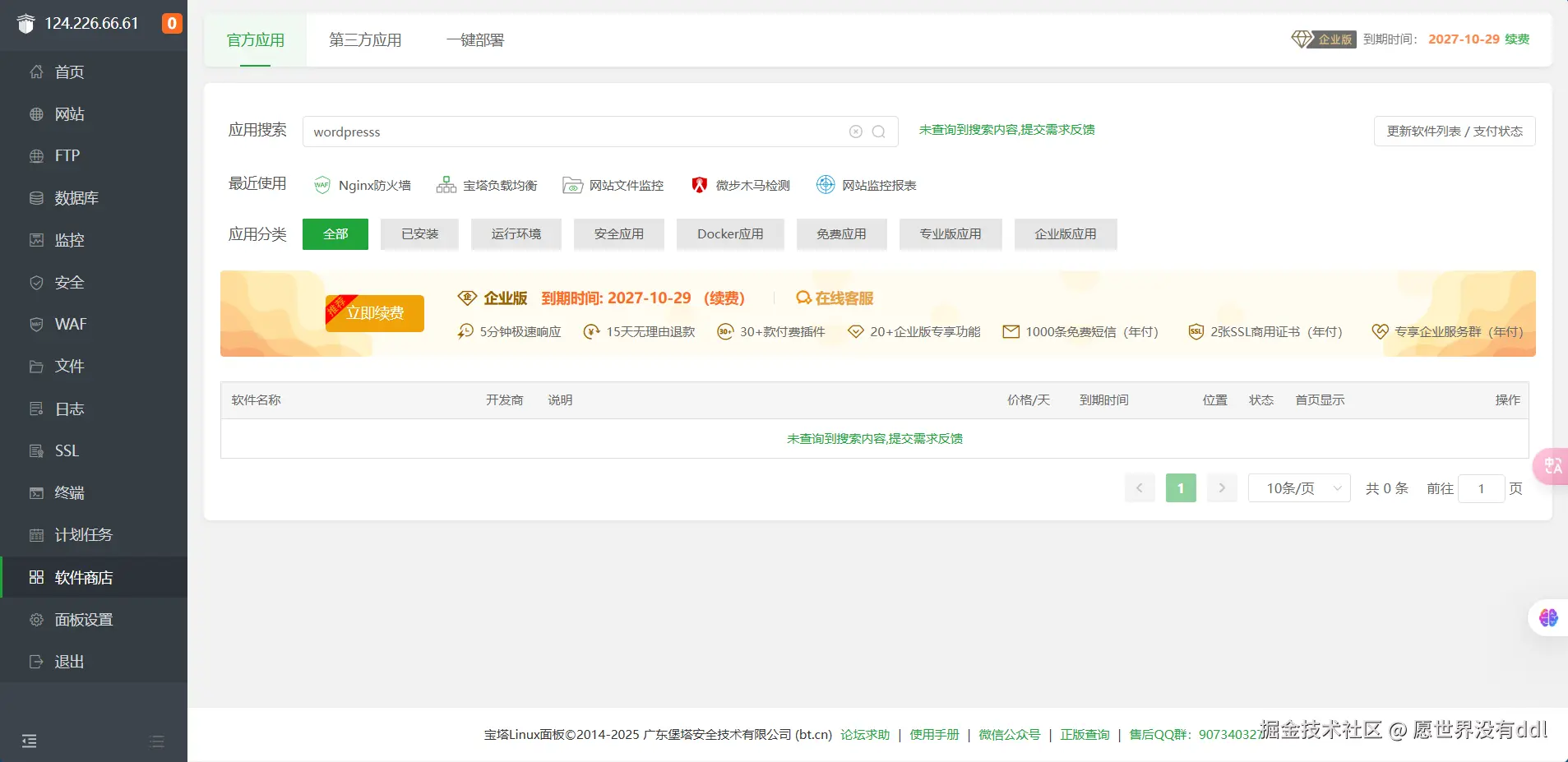This screenshot has height=762, width=1568.
Task: Click the feedback link inside the empty table
Action: [875, 439]
